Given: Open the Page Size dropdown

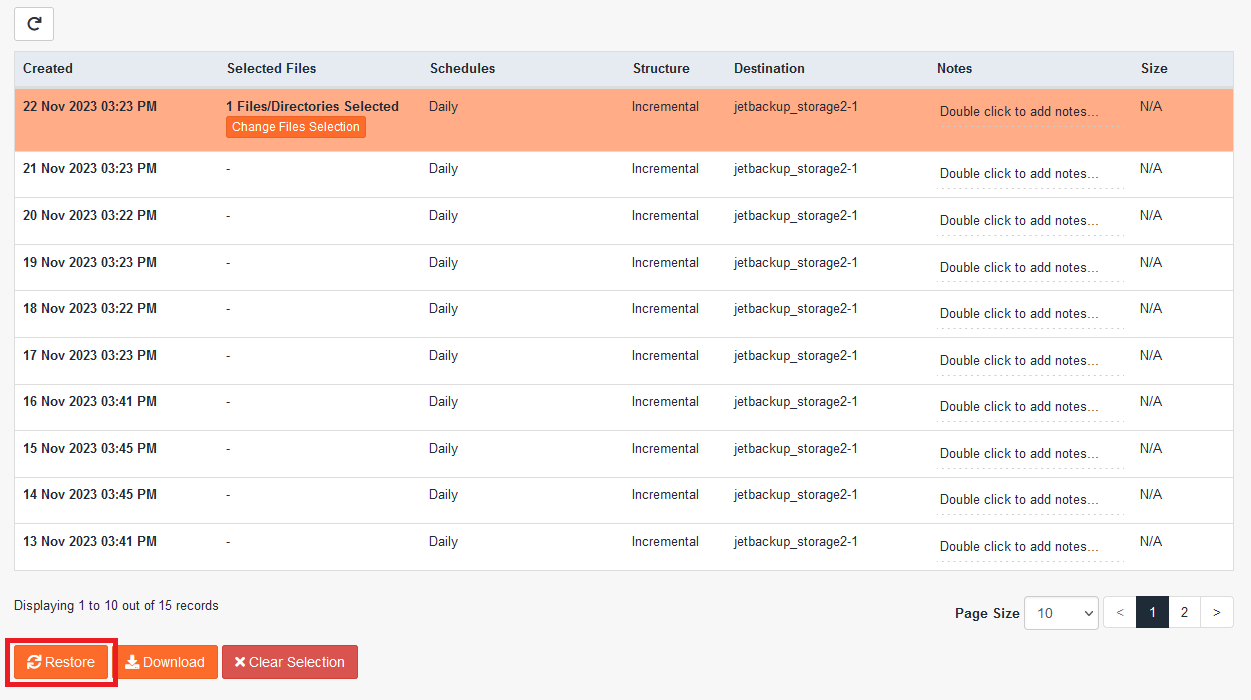Looking at the screenshot, I should (1060, 613).
